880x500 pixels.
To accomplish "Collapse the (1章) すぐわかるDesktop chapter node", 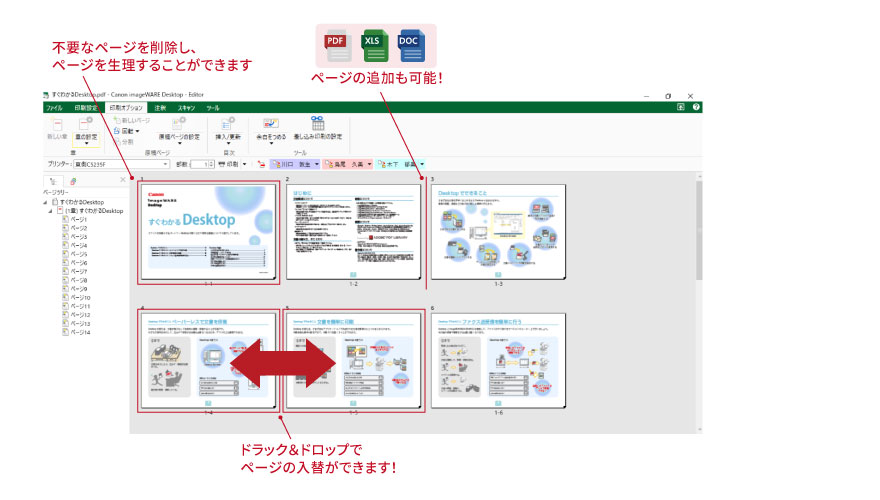I will click(x=51, y=211).
